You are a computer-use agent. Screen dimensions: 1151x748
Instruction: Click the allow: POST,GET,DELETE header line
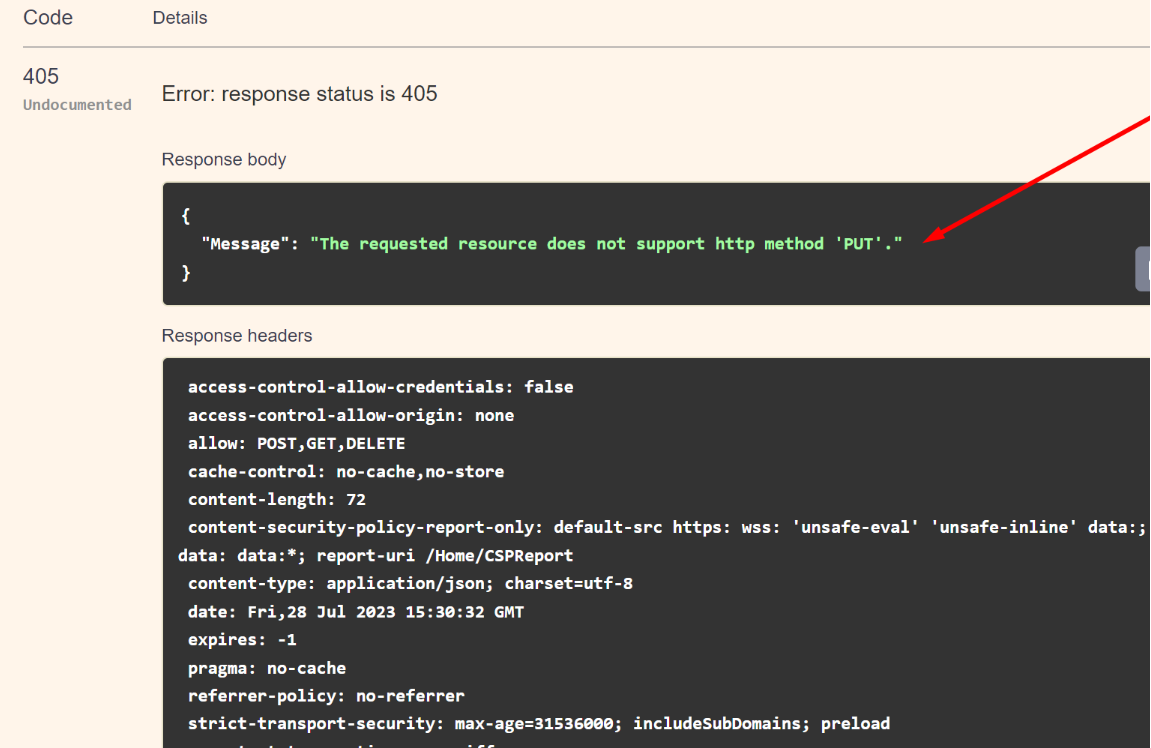tap(296, 443)
